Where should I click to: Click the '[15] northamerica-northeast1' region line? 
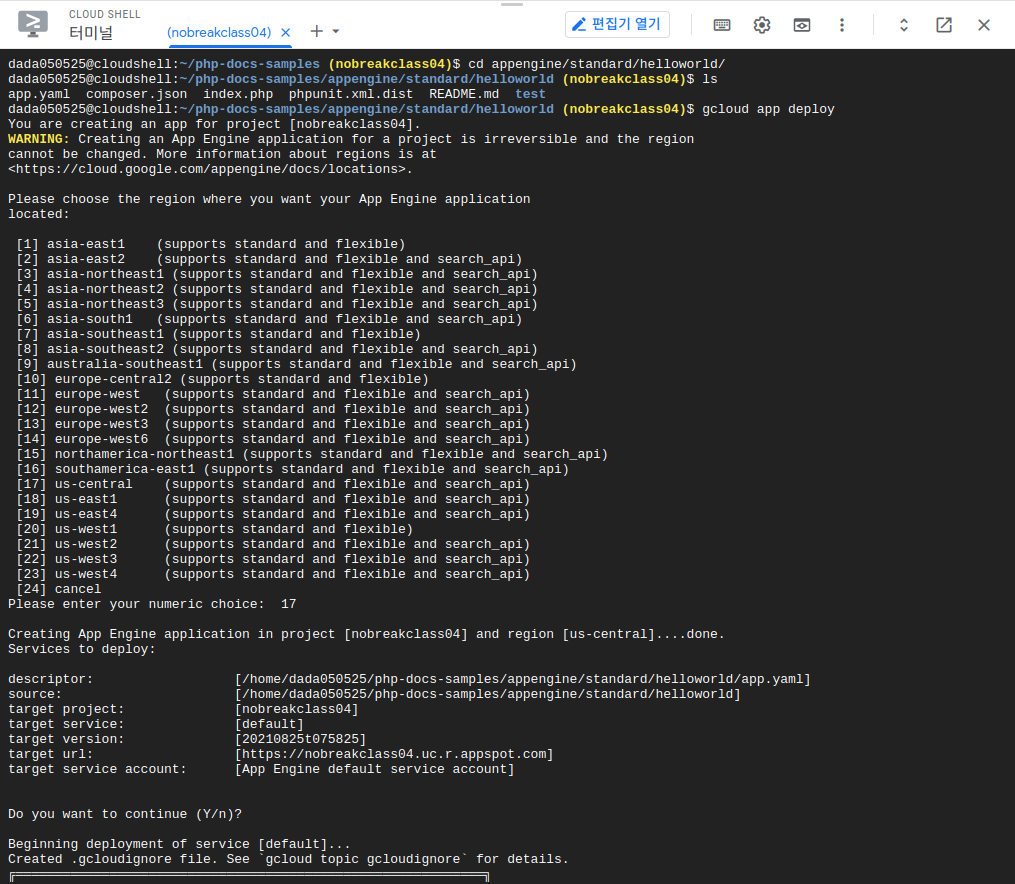coord(312,454)
